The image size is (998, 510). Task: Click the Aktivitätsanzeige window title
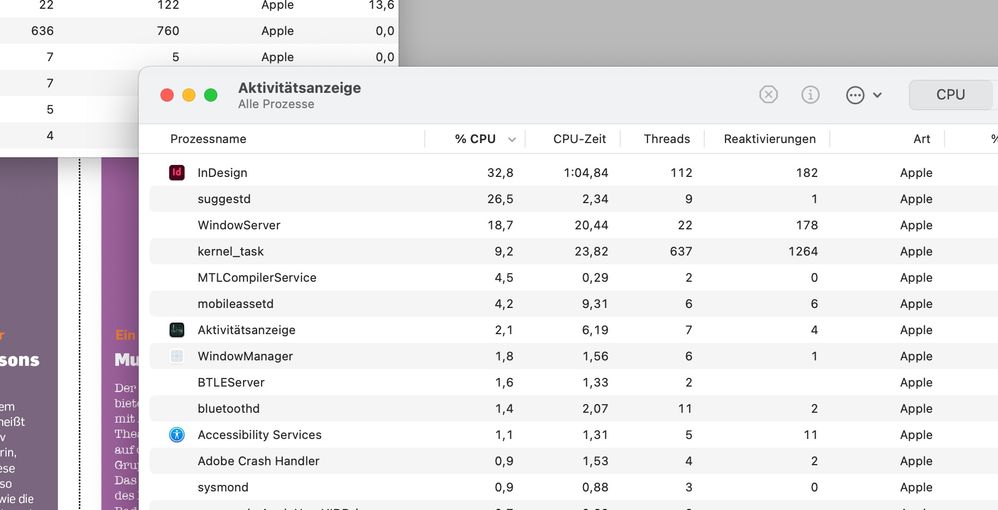[x=299, y=88]
